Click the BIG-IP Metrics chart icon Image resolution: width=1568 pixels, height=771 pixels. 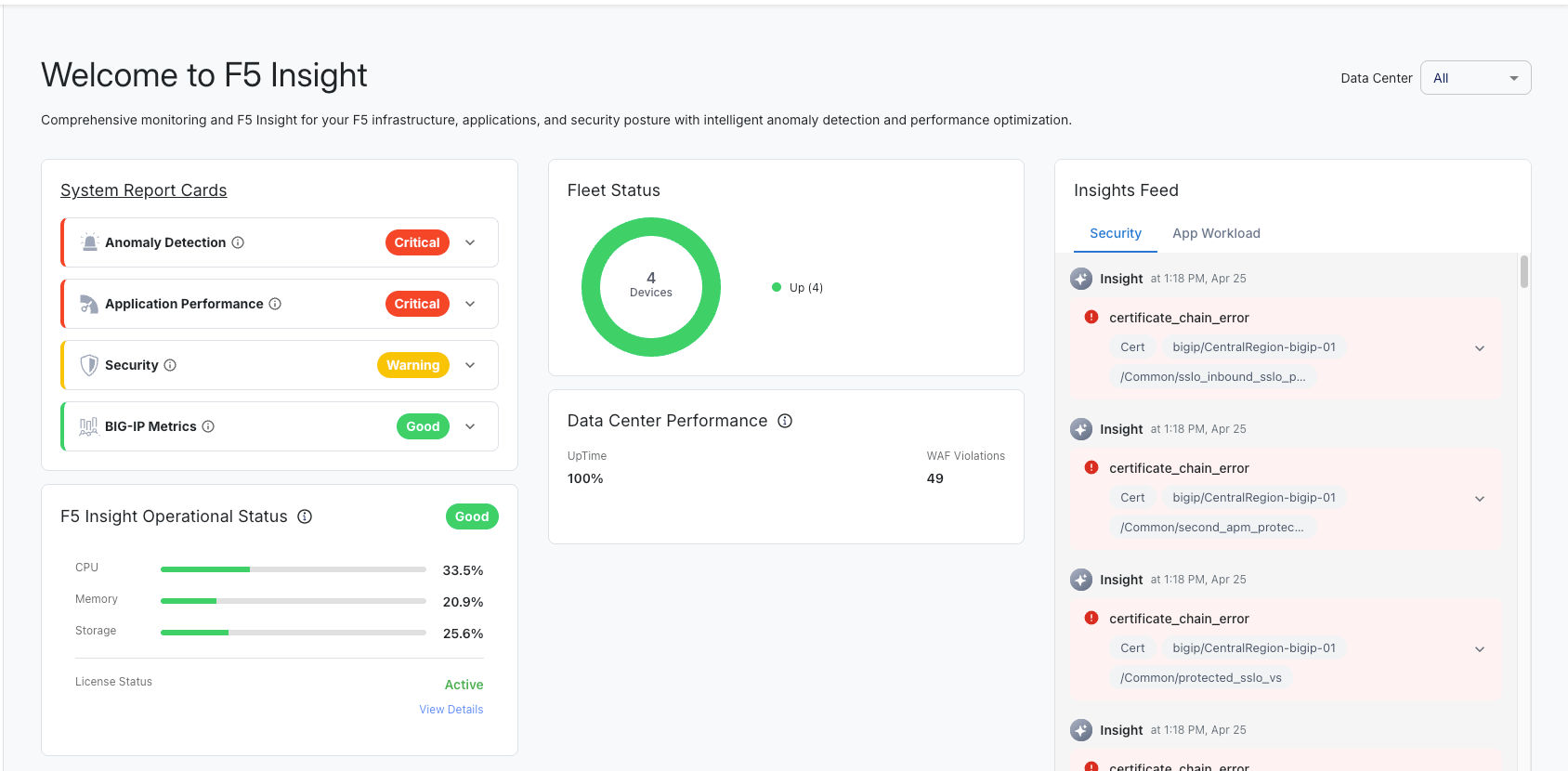pos(88,426)
